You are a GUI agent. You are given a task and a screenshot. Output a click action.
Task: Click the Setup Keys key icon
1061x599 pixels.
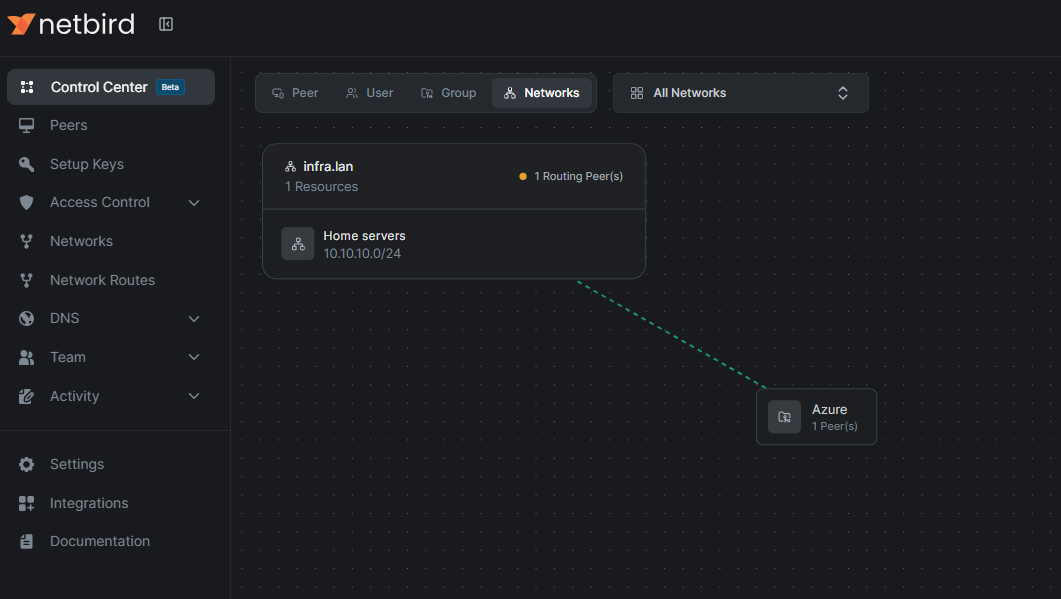27,164
